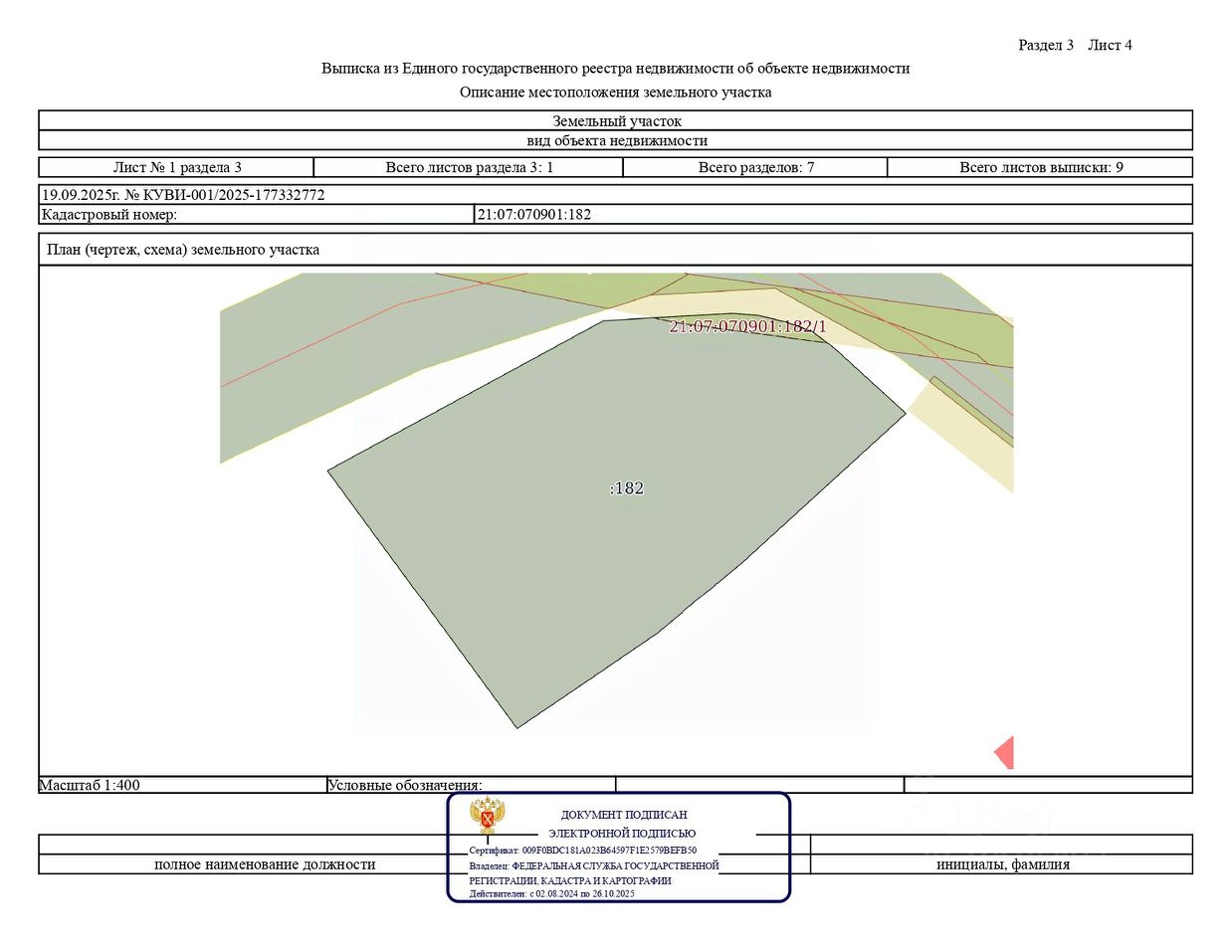Click the stamp owner line 'ФЕДЕРАЛЬНАЯ СЛУЖБА ГОСУДАРСТВЕННОЙ'
The width and height of the screenshot is (1232, 952).
(594, 865)
